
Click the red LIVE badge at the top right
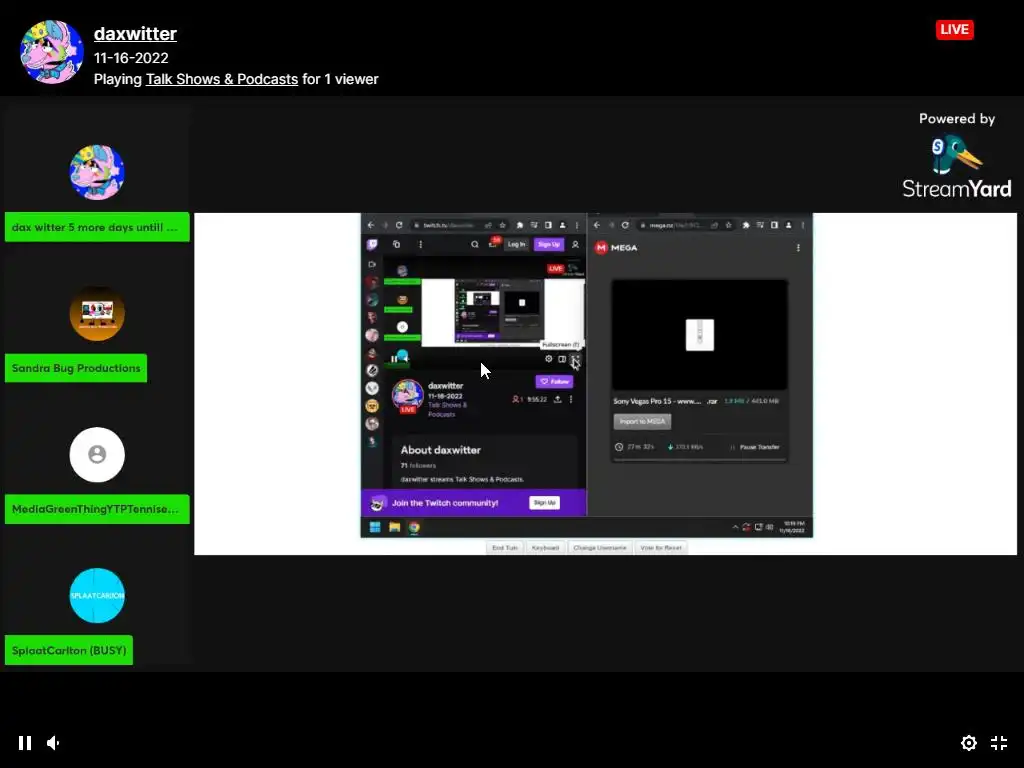pos(954,29)
